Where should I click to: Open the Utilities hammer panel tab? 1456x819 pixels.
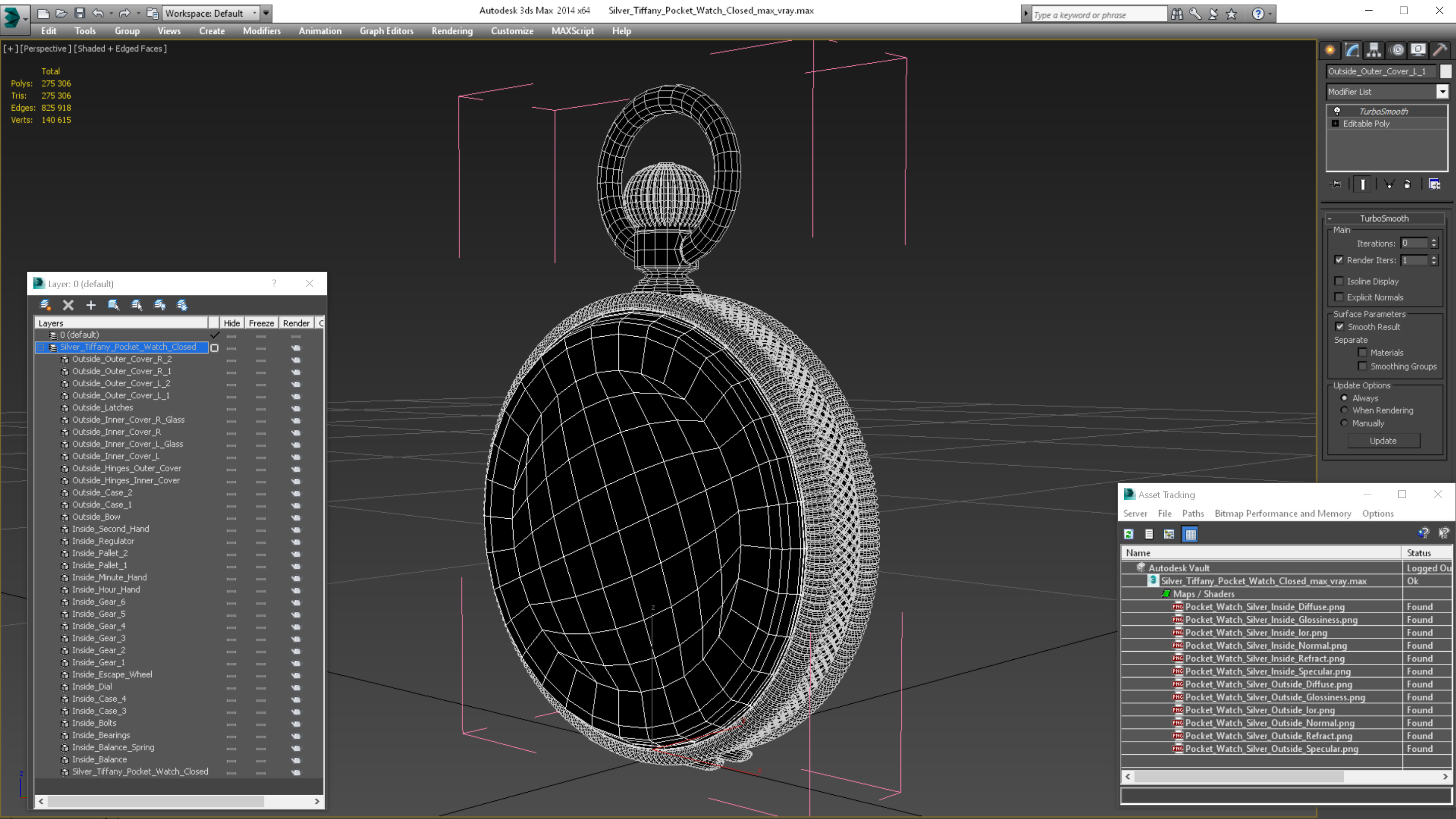(1440, 50)
